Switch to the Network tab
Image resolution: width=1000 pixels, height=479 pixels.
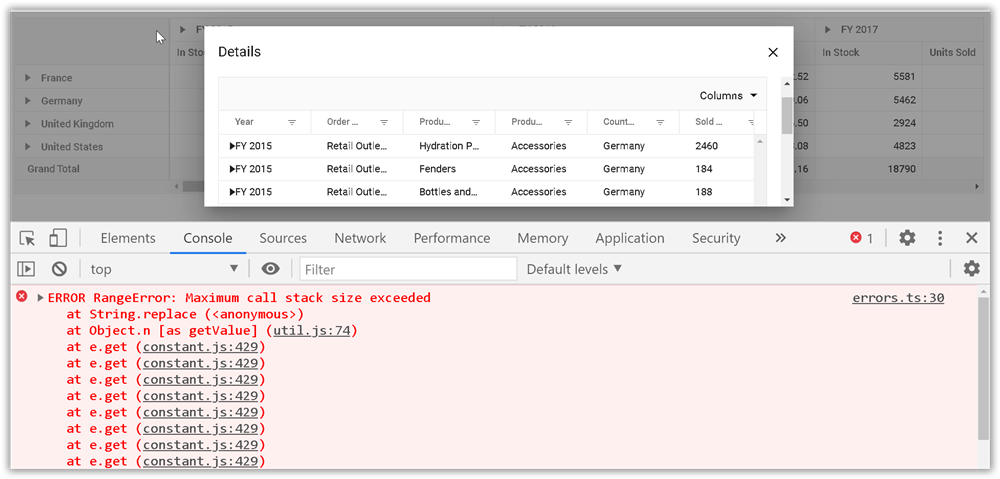click(360, 238)
